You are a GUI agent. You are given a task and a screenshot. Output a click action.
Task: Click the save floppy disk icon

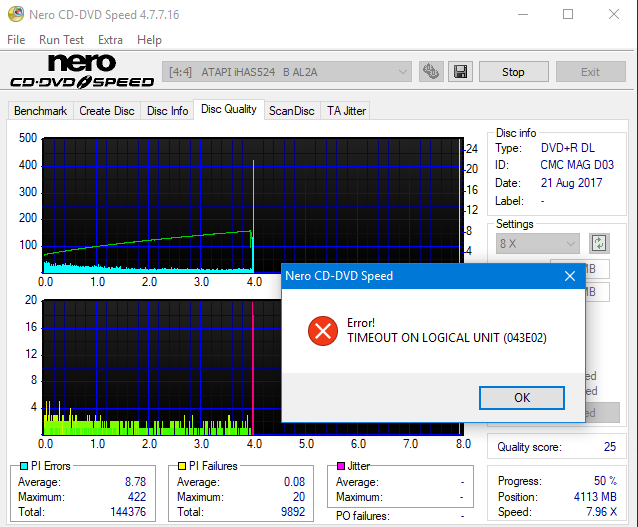click(460, 72)
